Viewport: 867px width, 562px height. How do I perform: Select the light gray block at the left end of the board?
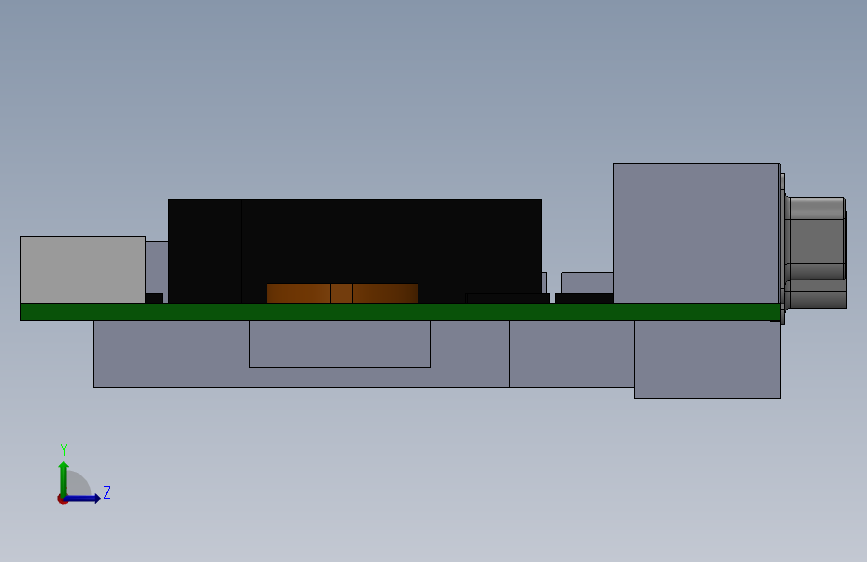(x=83, y=270)
